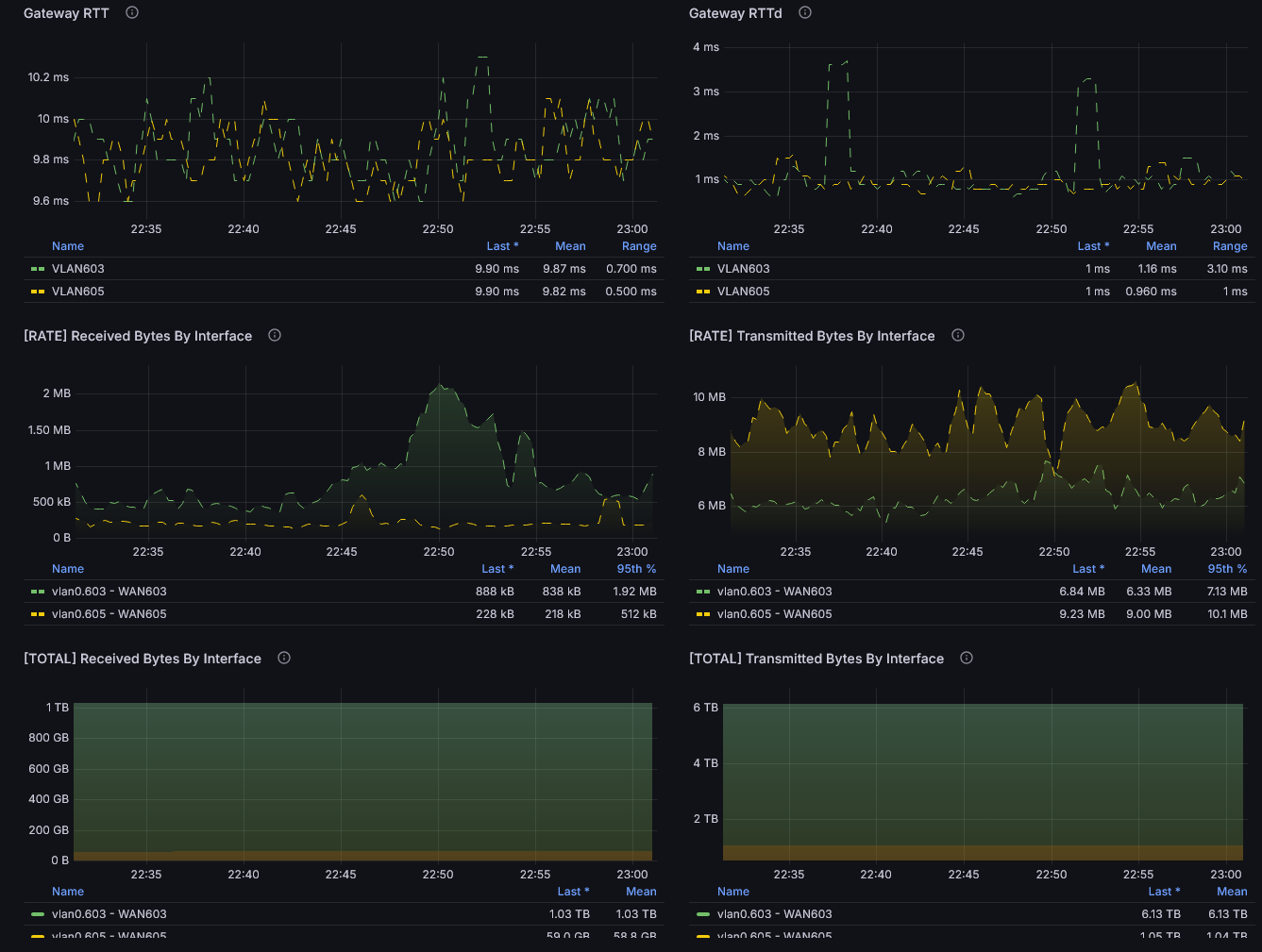1262x952 pixels.
Task: Sort [RATE] Received Bytes legend by 95th %
Action: click(x=636, y=569)
